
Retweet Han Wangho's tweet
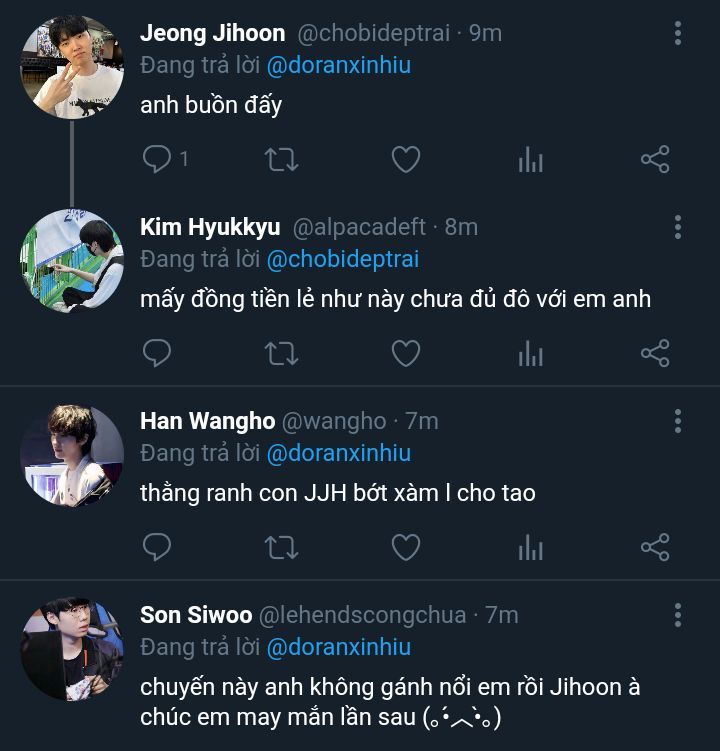click(x=281, y=547)
